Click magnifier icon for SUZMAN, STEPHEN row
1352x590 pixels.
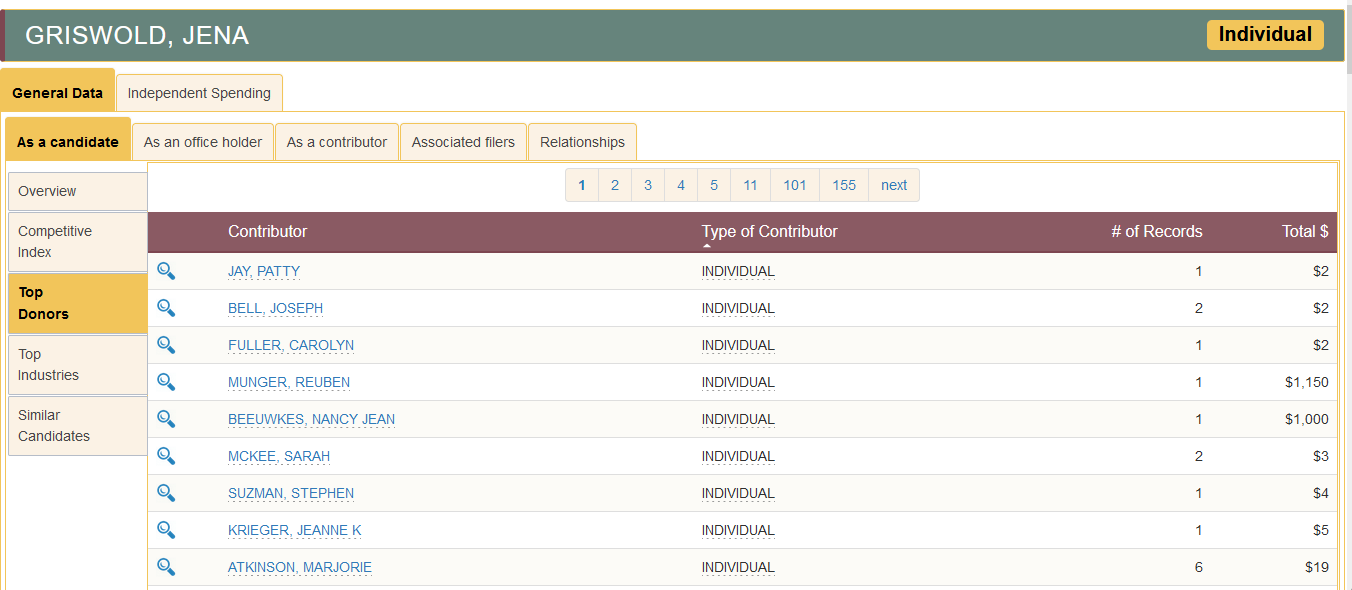pos(166,493)
